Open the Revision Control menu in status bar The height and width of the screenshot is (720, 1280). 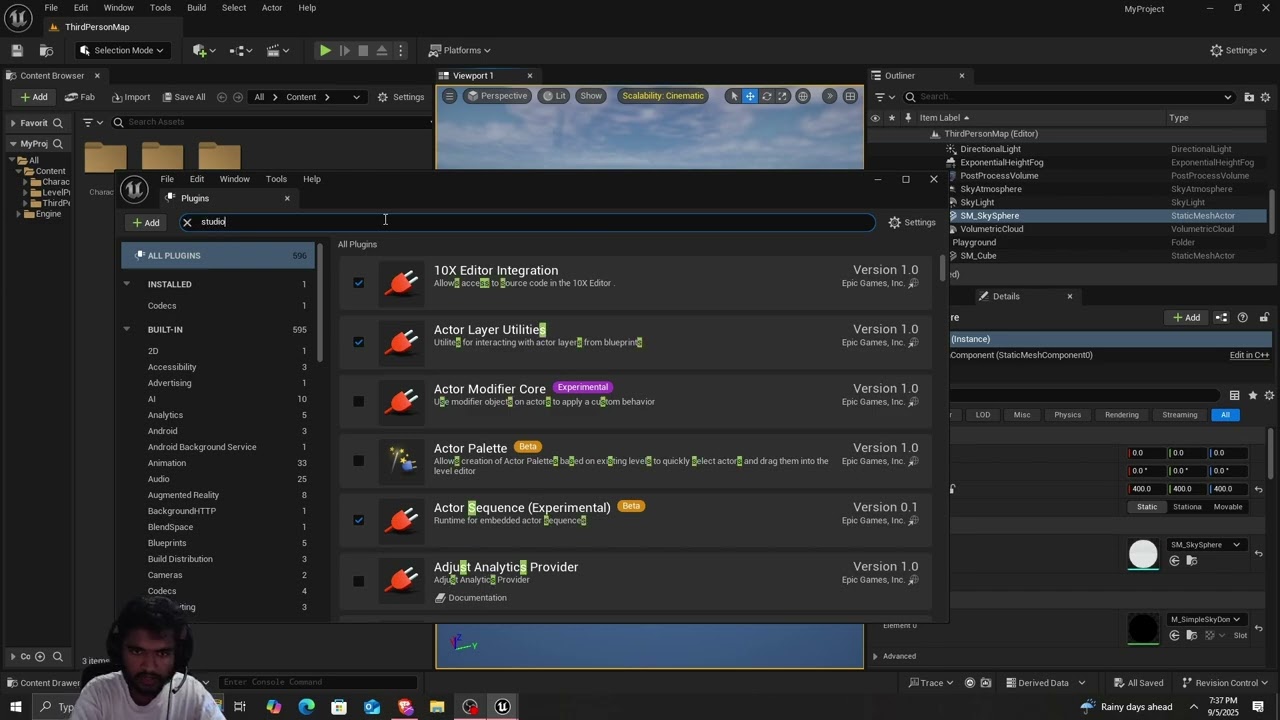[x=1225, y=683]
